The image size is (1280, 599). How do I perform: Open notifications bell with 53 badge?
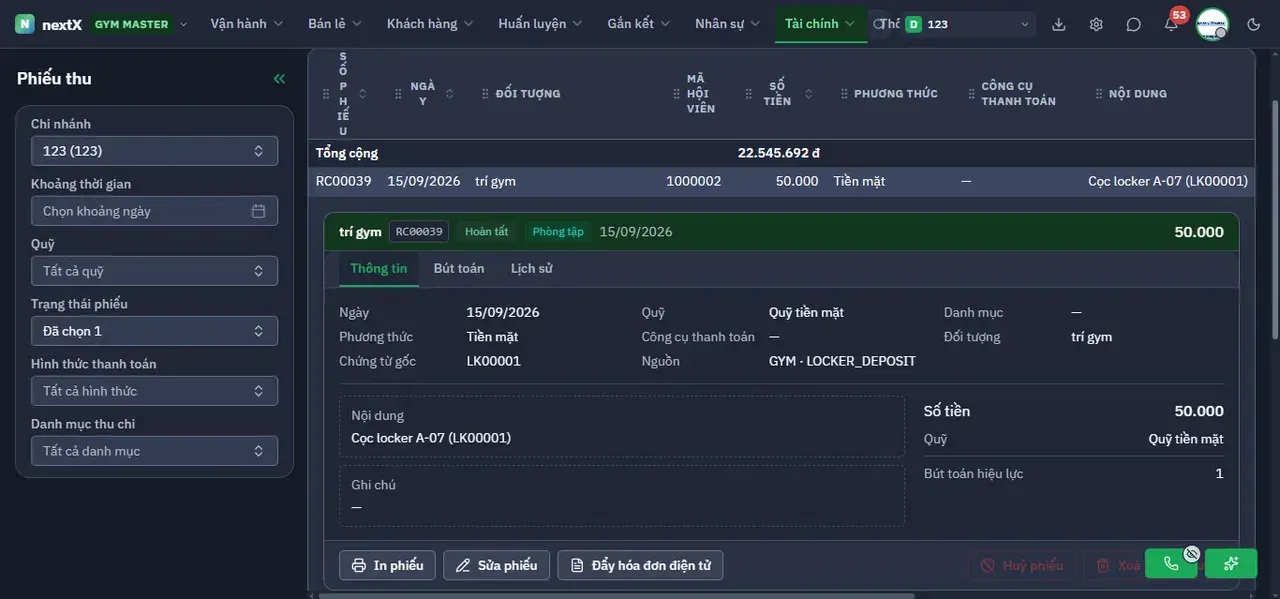click(1171, 24)
